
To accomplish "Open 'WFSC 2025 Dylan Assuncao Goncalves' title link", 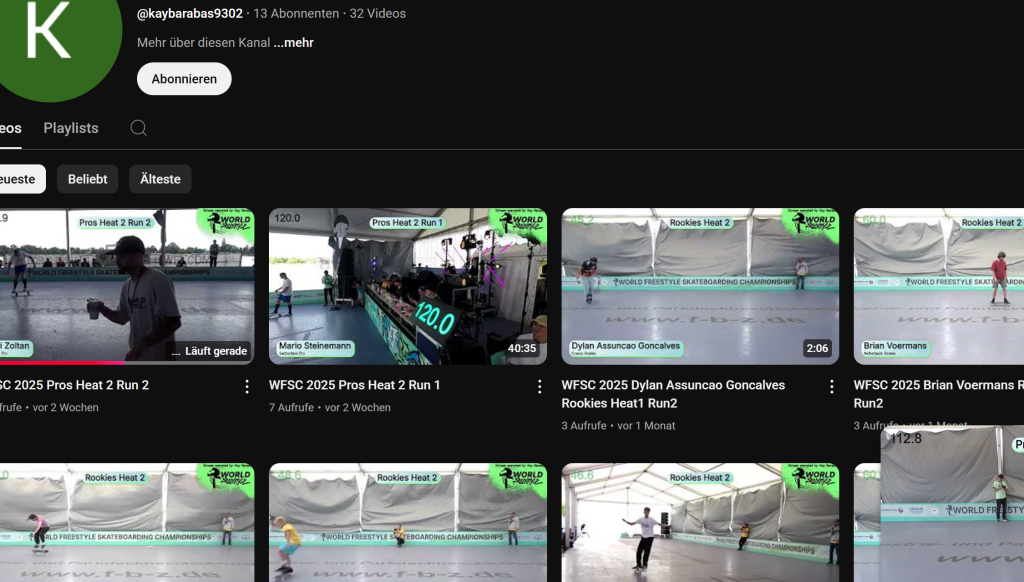I will point(673,385).
